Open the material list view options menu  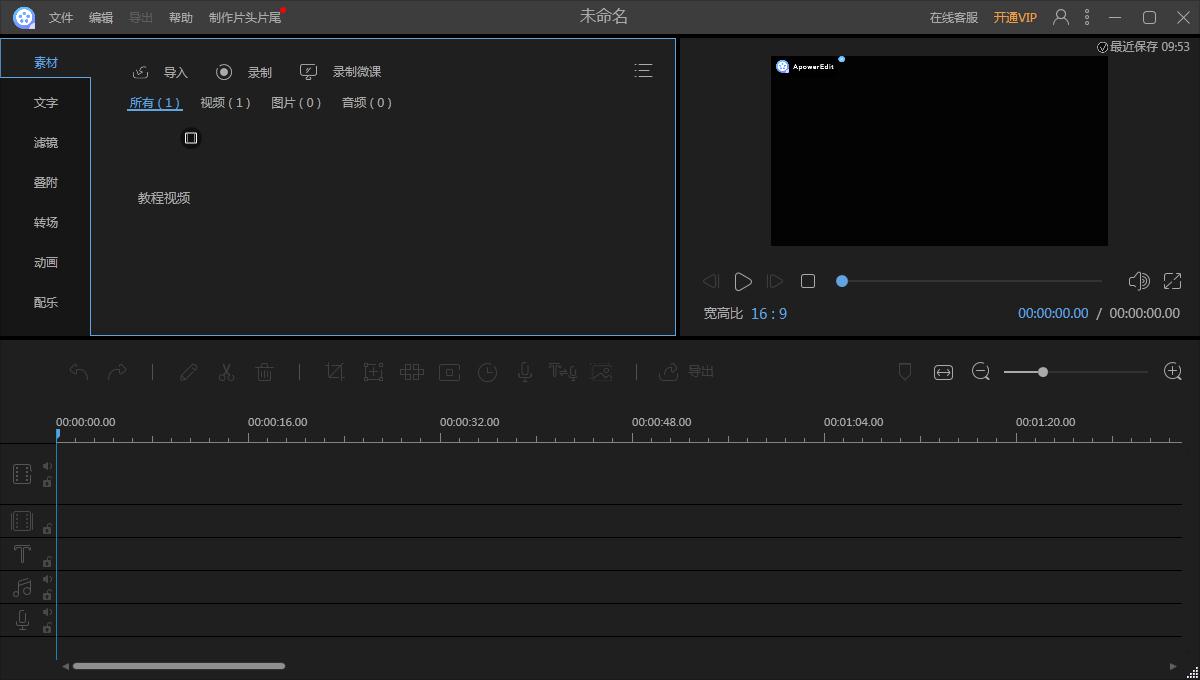(x=643, y=70)
